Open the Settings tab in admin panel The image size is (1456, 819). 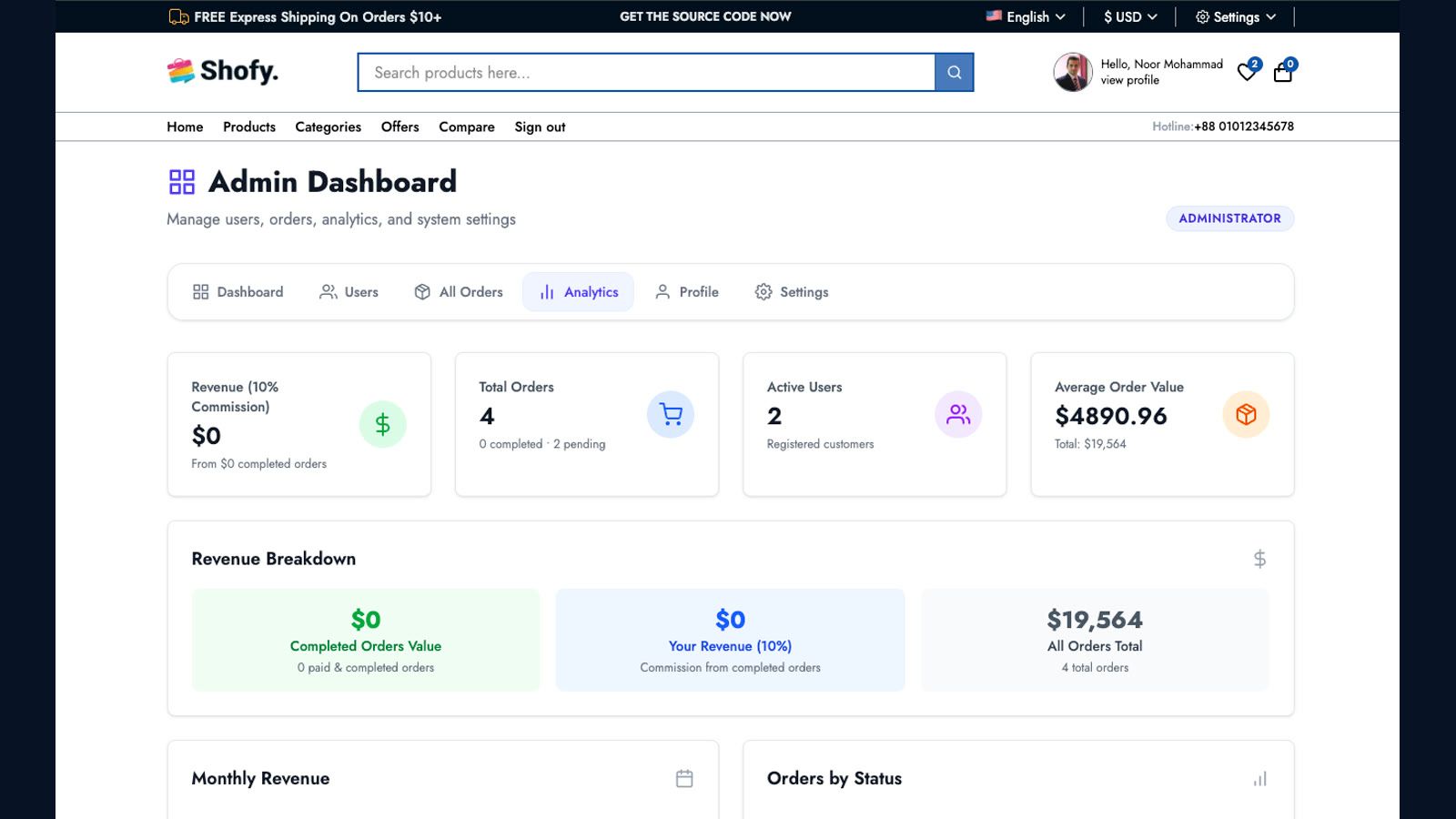[791, 292]
